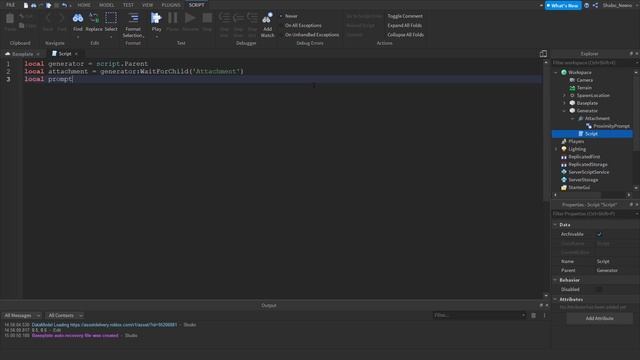Viewport: 640px width, 360px height.
Task: Click the What's New button
Action: coord(563,6)
